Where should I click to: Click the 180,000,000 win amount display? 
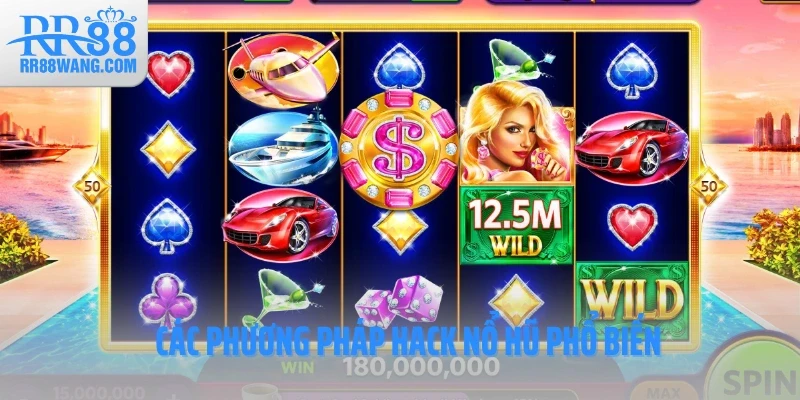coord(420,366)
